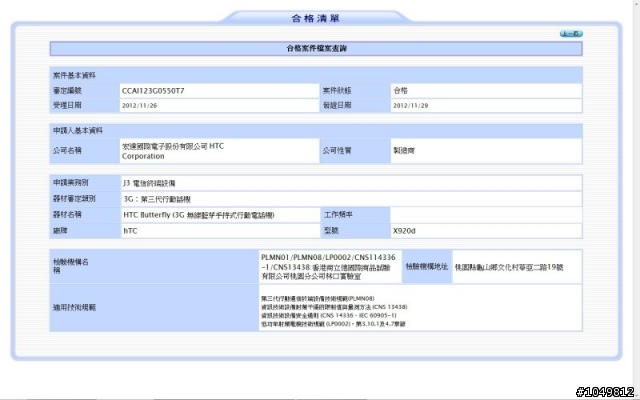Click the 3G equipment category value
640x400 pixels.
pos(157,199)
